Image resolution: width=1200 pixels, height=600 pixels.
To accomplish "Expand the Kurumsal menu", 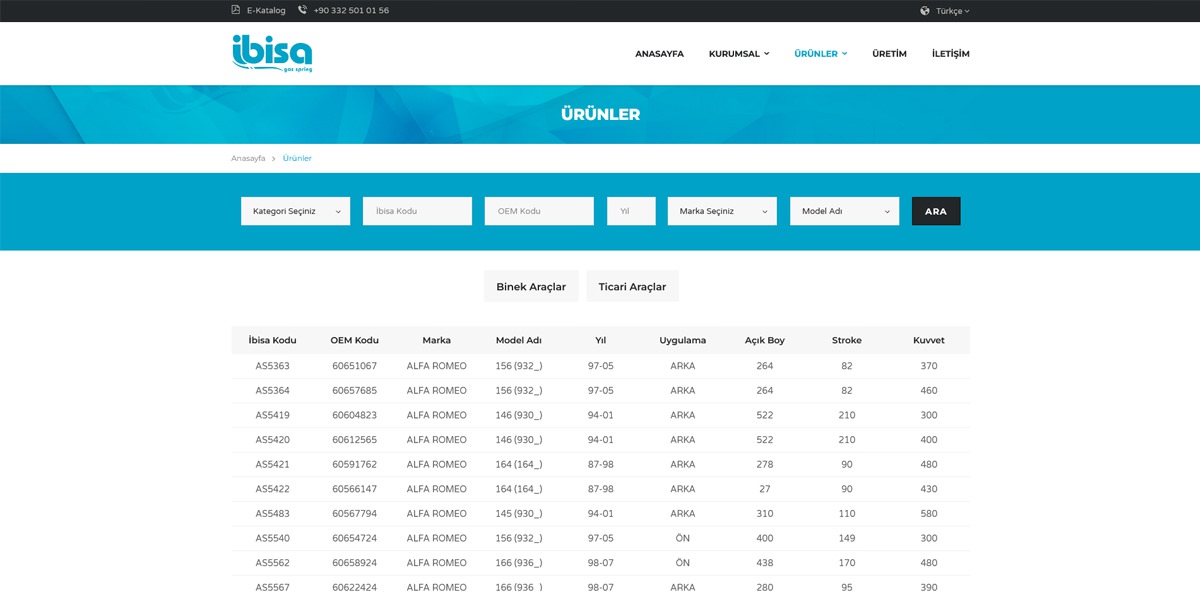I will [x=739, y=54].
